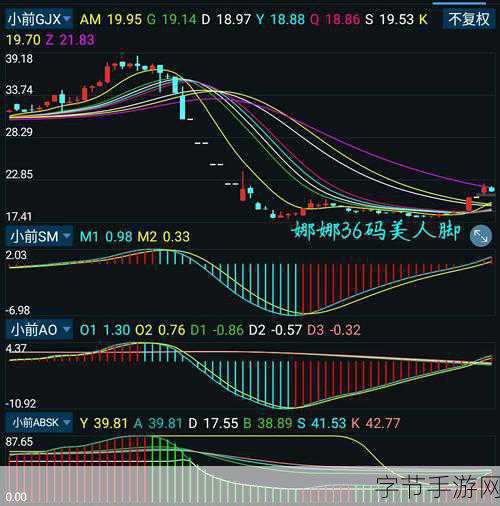Select the D3 -0.32 value
The image size is (500, 506).
coord(334,330)
